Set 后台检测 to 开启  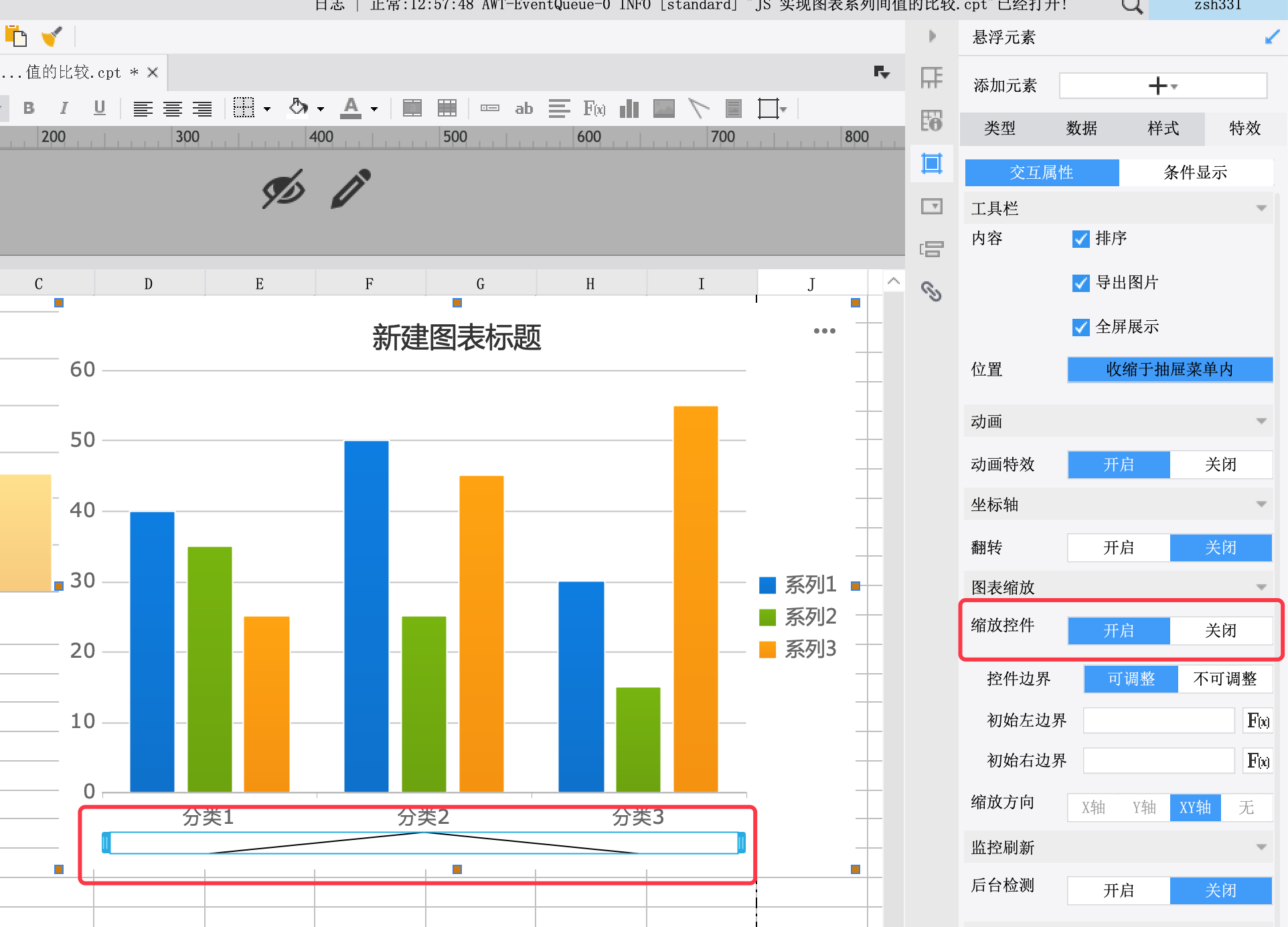click(x=1119, y=890)
